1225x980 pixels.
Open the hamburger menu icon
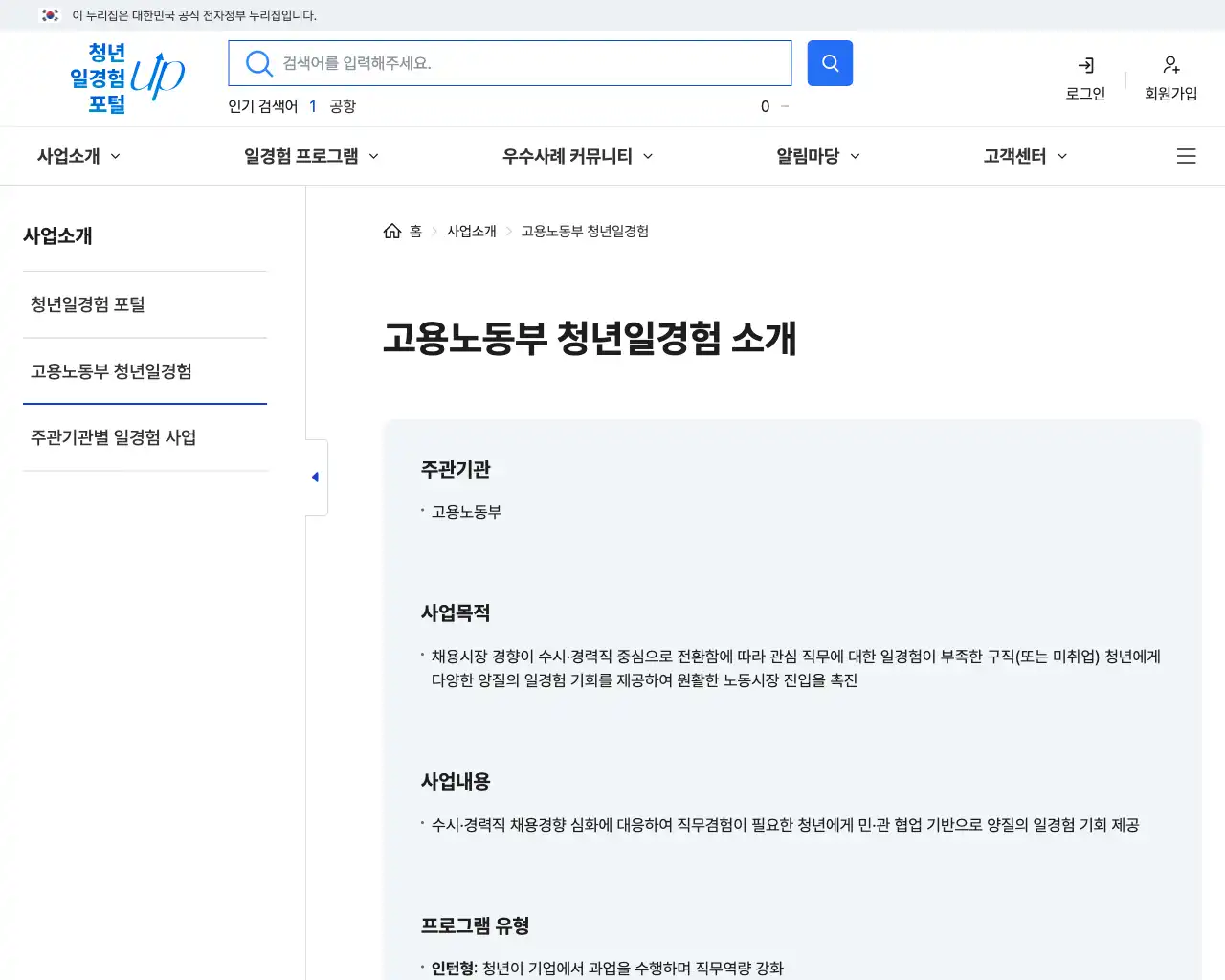[1186, 156]
